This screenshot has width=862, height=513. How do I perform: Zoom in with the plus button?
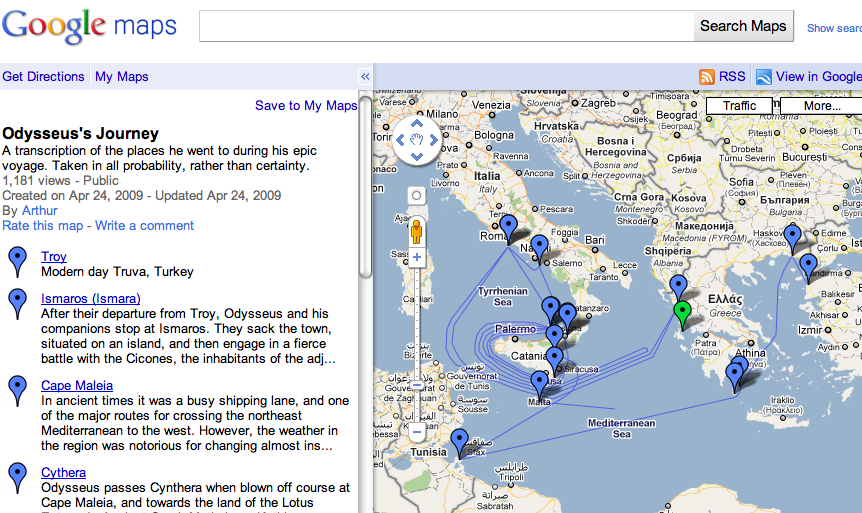coord(417,257)
